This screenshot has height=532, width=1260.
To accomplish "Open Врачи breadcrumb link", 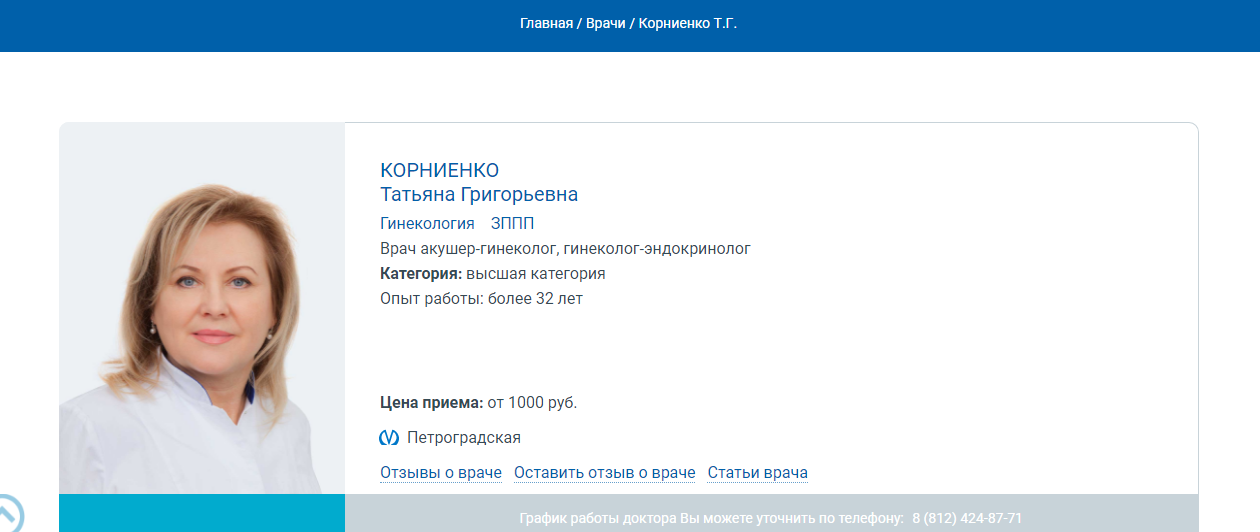I will tap(604, 22).
